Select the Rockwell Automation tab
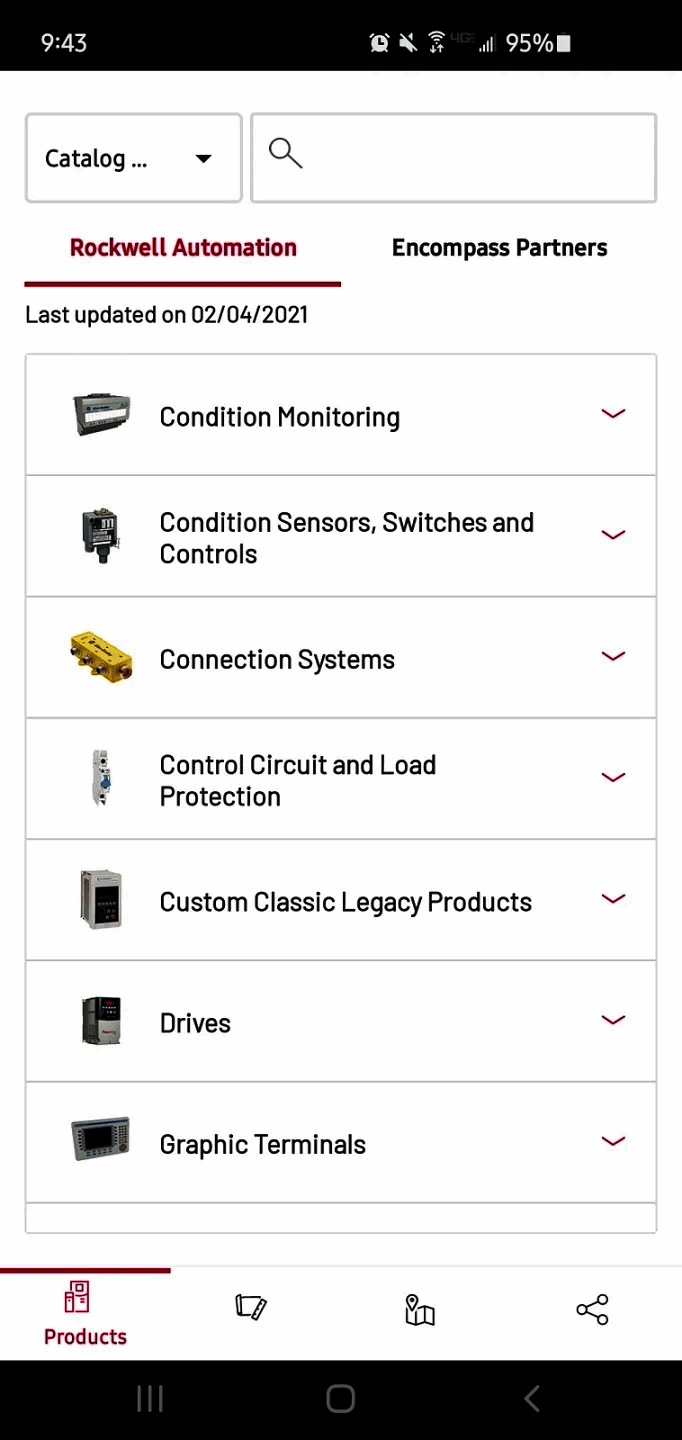This screenshot has width=682, height=1440. pos(183,248)
